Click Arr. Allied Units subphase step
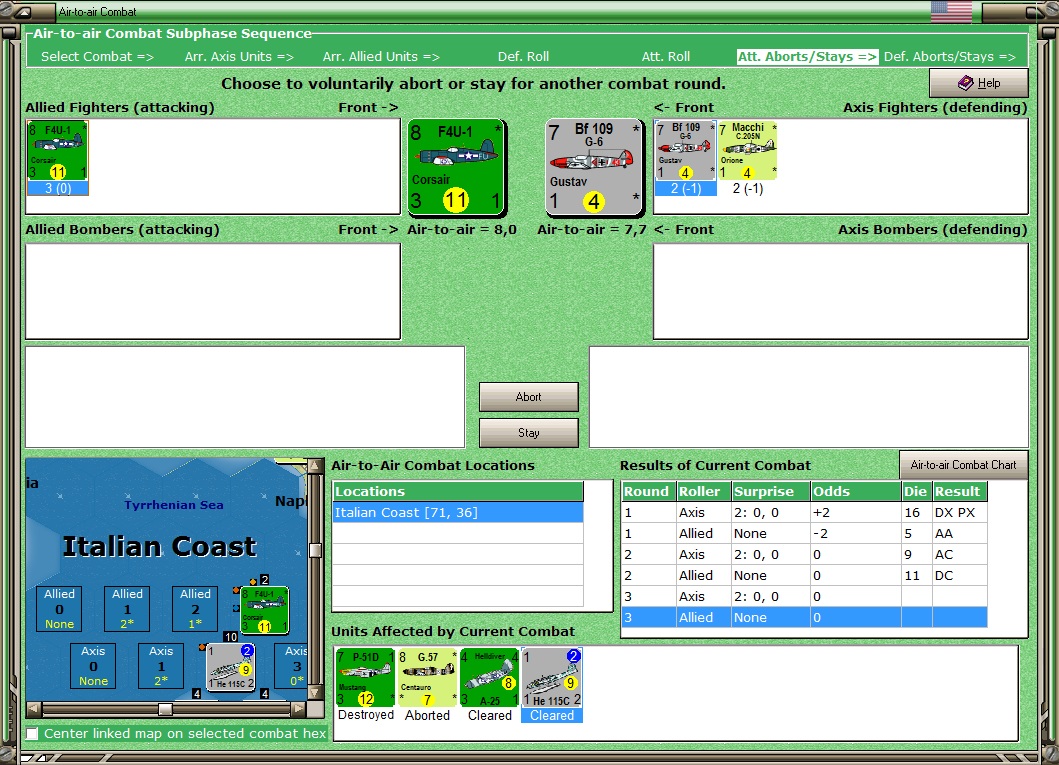Viewport: 1059px width, 765px height. 381,57
